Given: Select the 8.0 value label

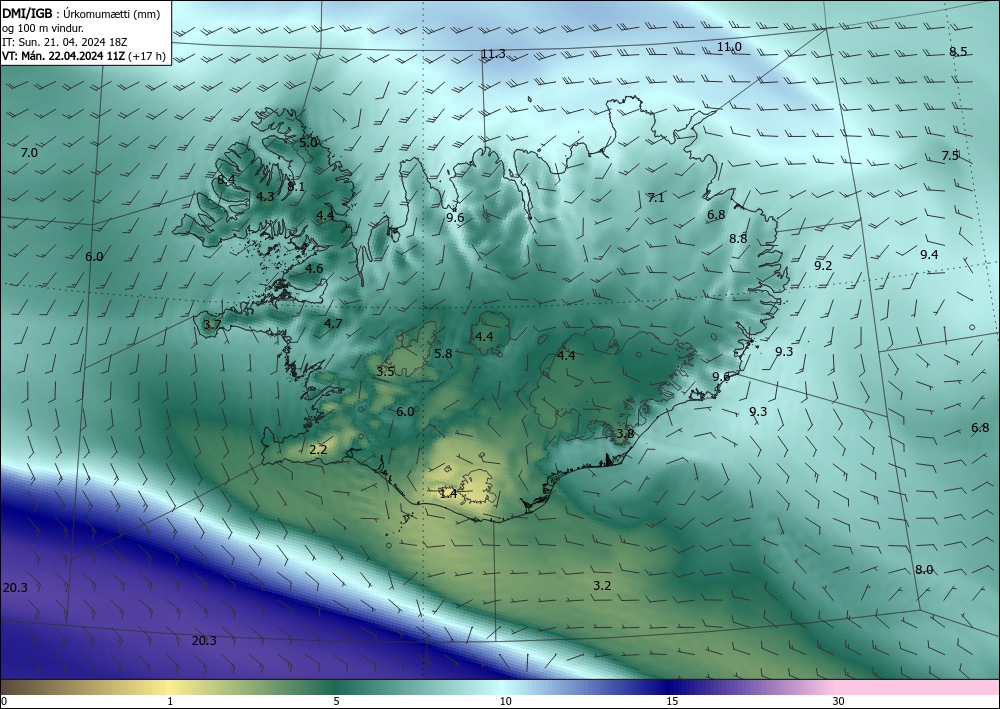Looking at the screenshot, I should click(x=924, y=570).
